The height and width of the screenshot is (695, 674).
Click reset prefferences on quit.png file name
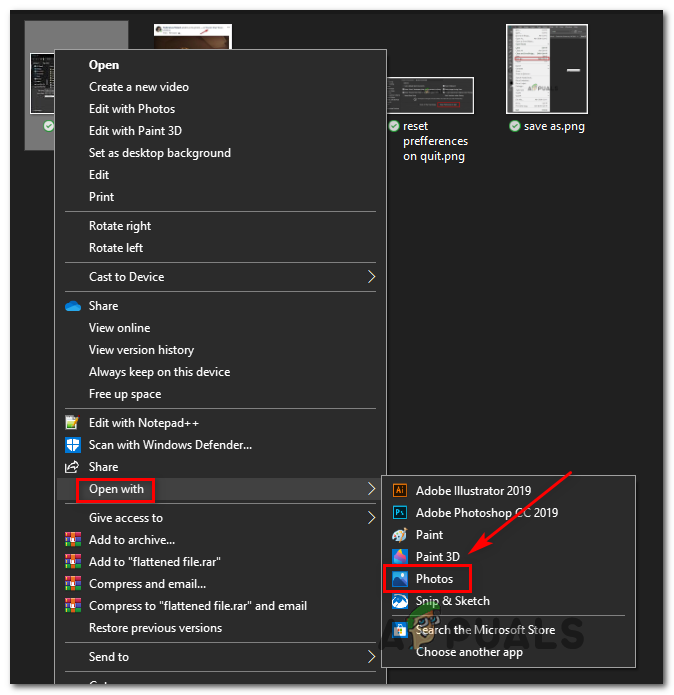pyautogui.click(x=435, y=141)
